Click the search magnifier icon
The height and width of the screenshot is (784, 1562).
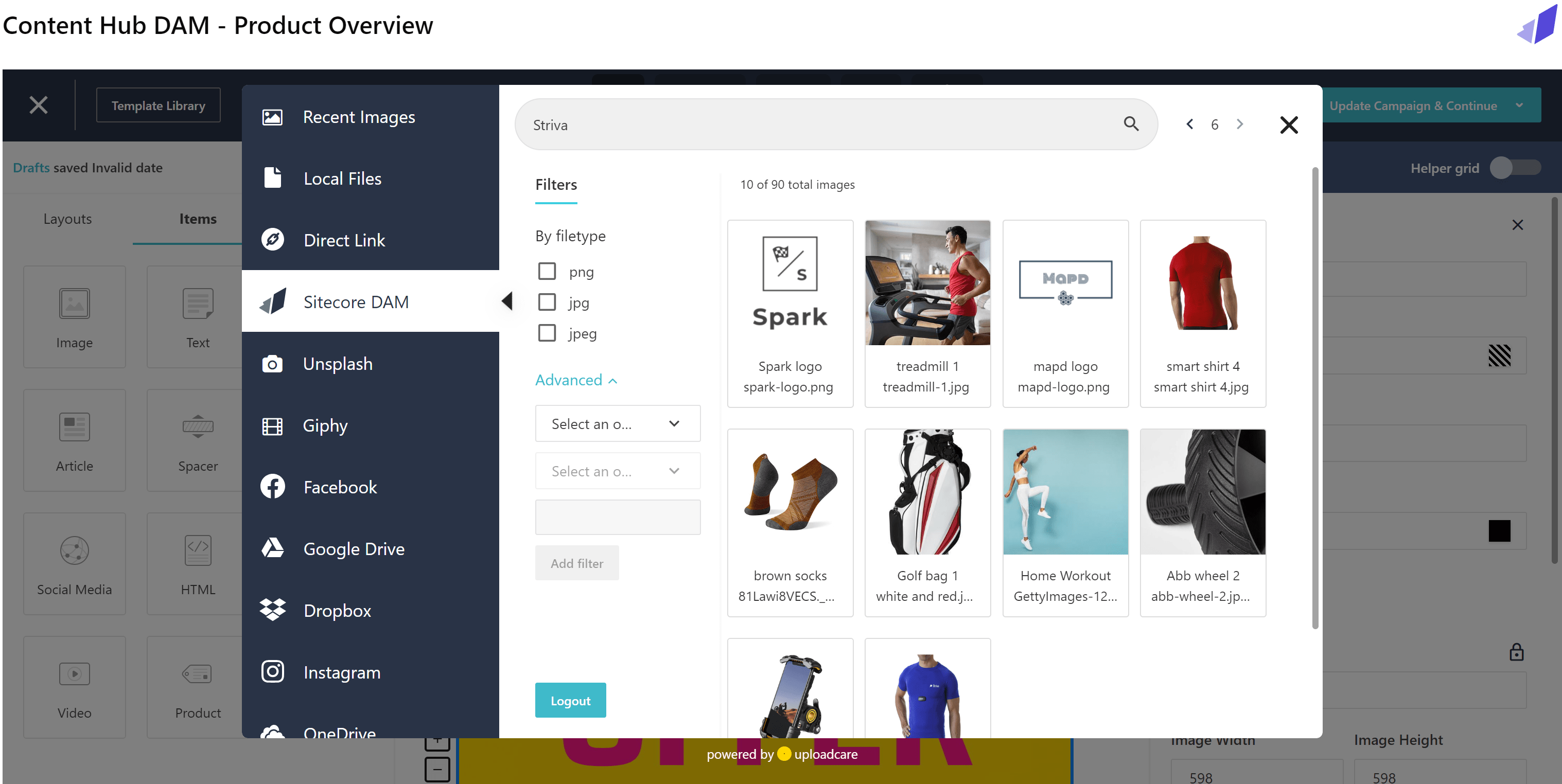(1131, 124)
